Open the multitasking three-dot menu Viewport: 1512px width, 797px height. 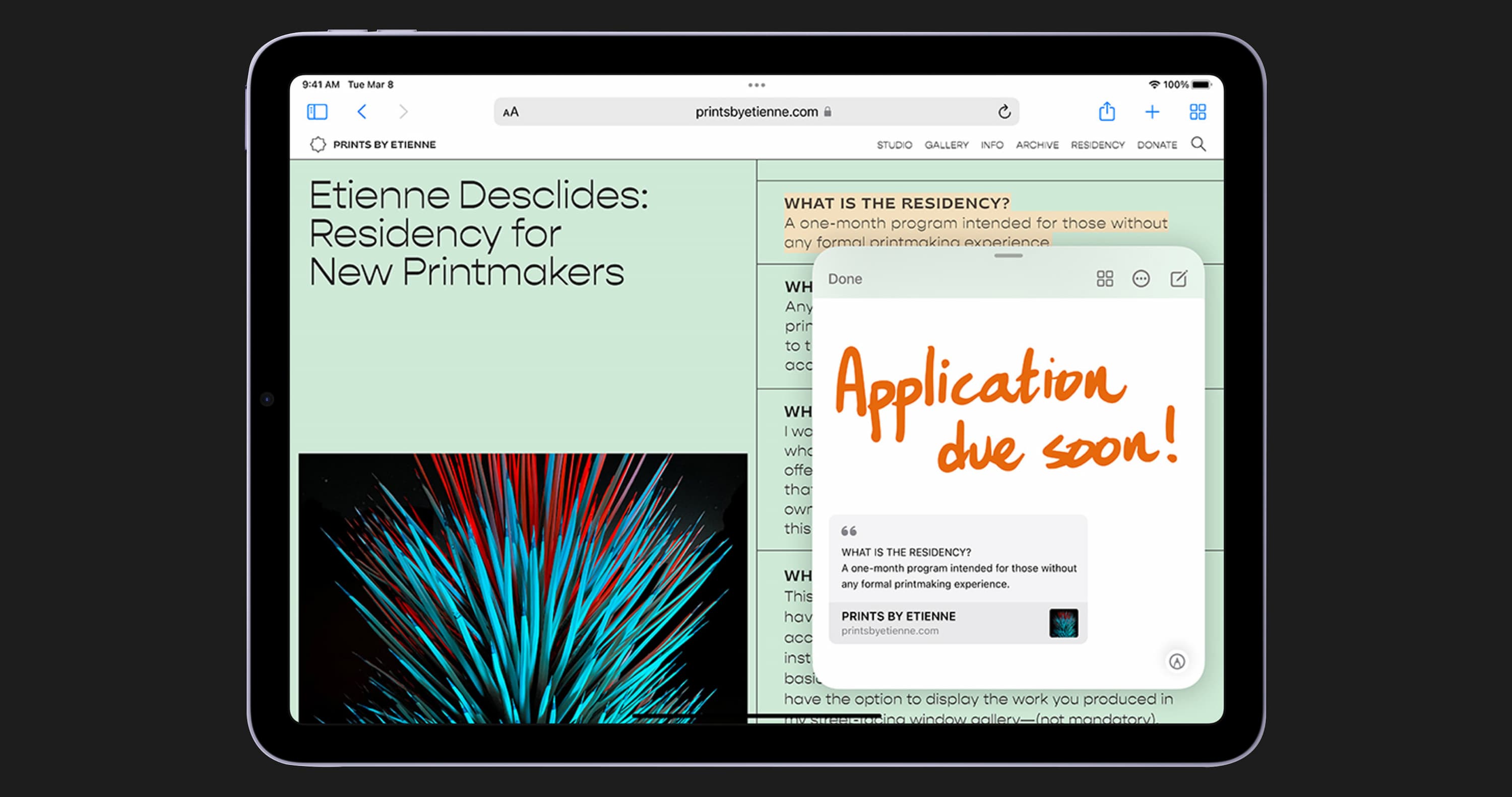click(756, 85)
